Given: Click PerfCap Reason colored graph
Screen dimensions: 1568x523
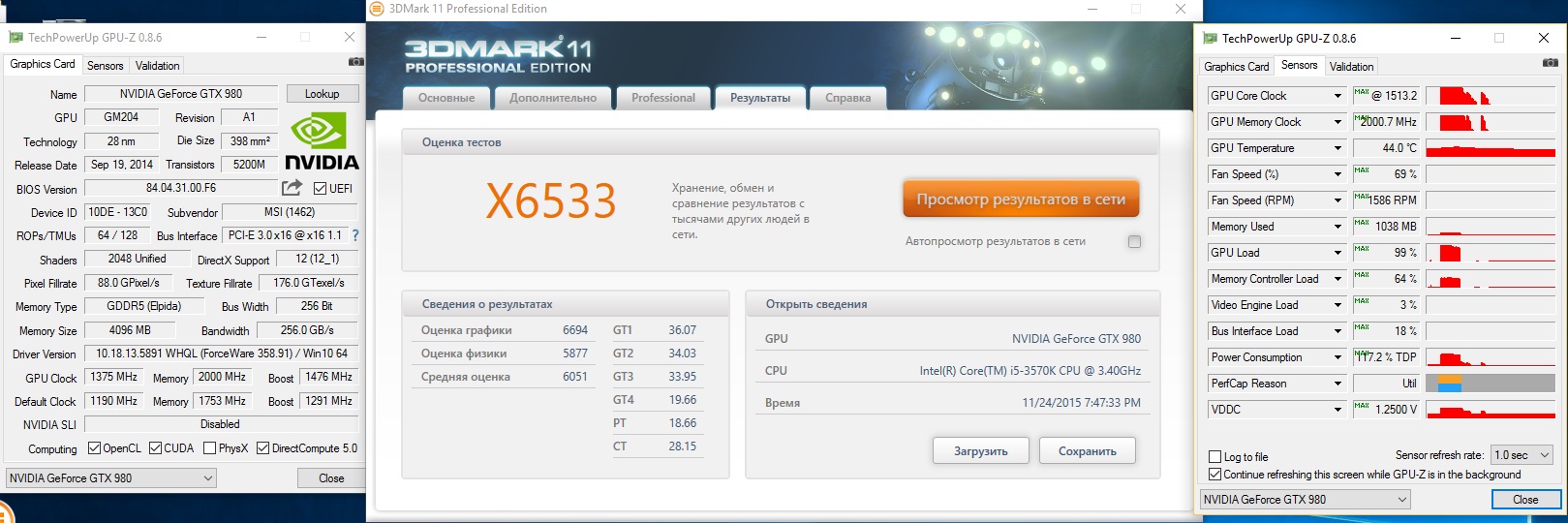Looking at the screenshot, I should pyautogui.click(x=1491, y=384).
